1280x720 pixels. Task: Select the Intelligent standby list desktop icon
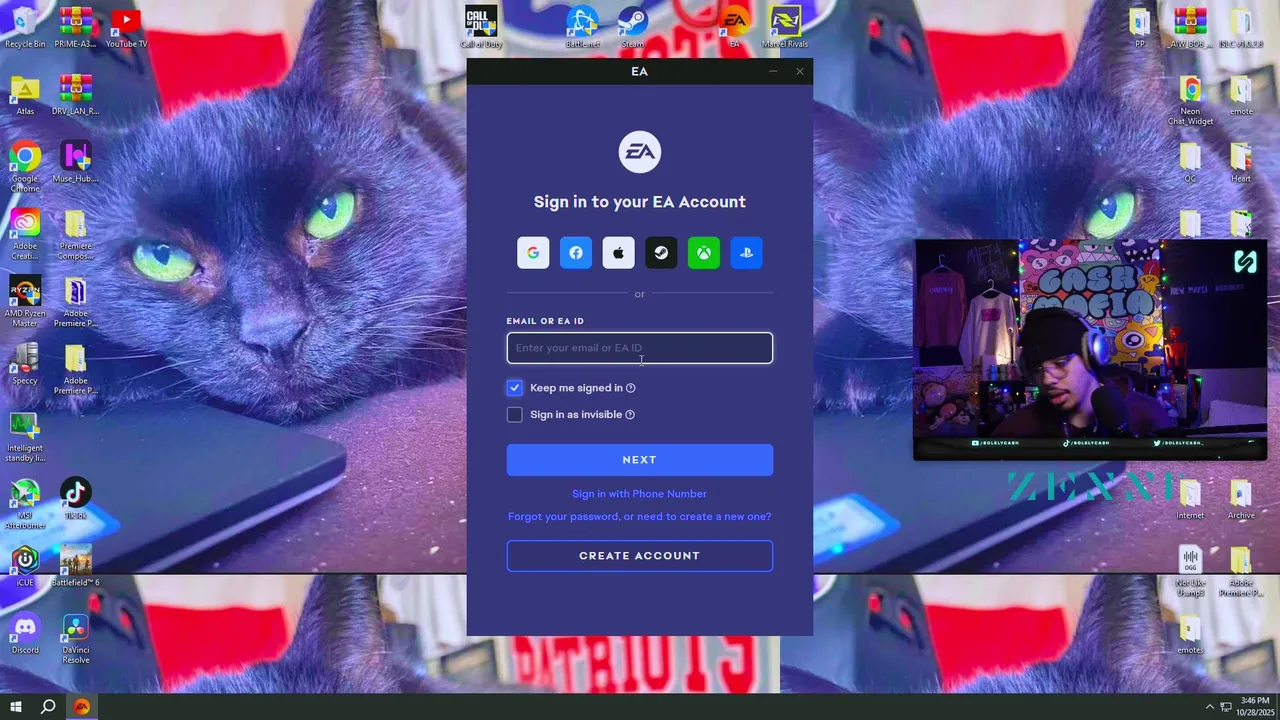(x=25, y=437)
